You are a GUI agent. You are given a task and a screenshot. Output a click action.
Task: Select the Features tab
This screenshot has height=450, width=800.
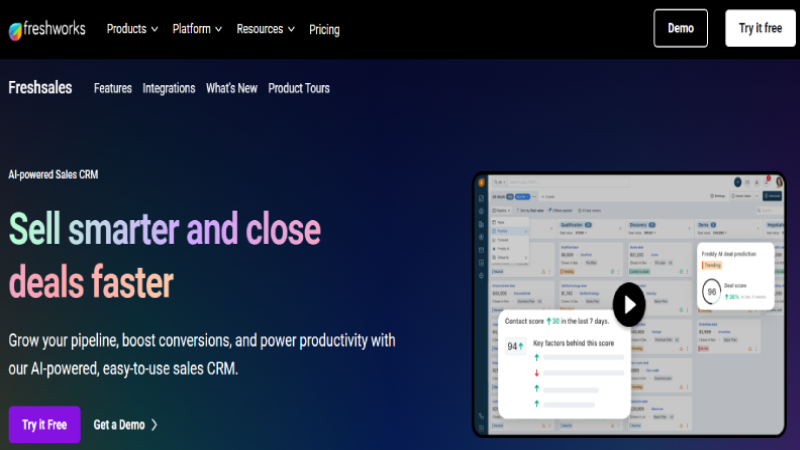click(x=113, y=88)
